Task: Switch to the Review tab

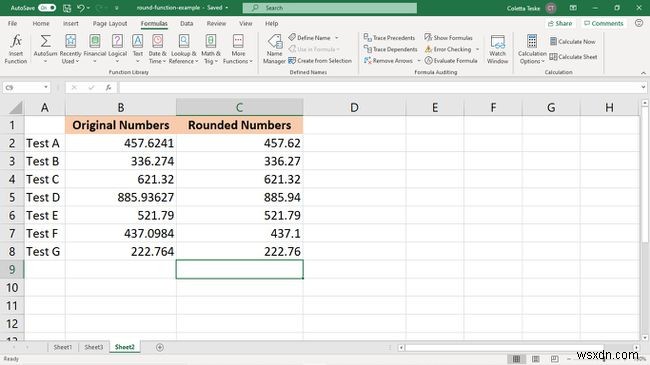Action: (x=216, y=24)
